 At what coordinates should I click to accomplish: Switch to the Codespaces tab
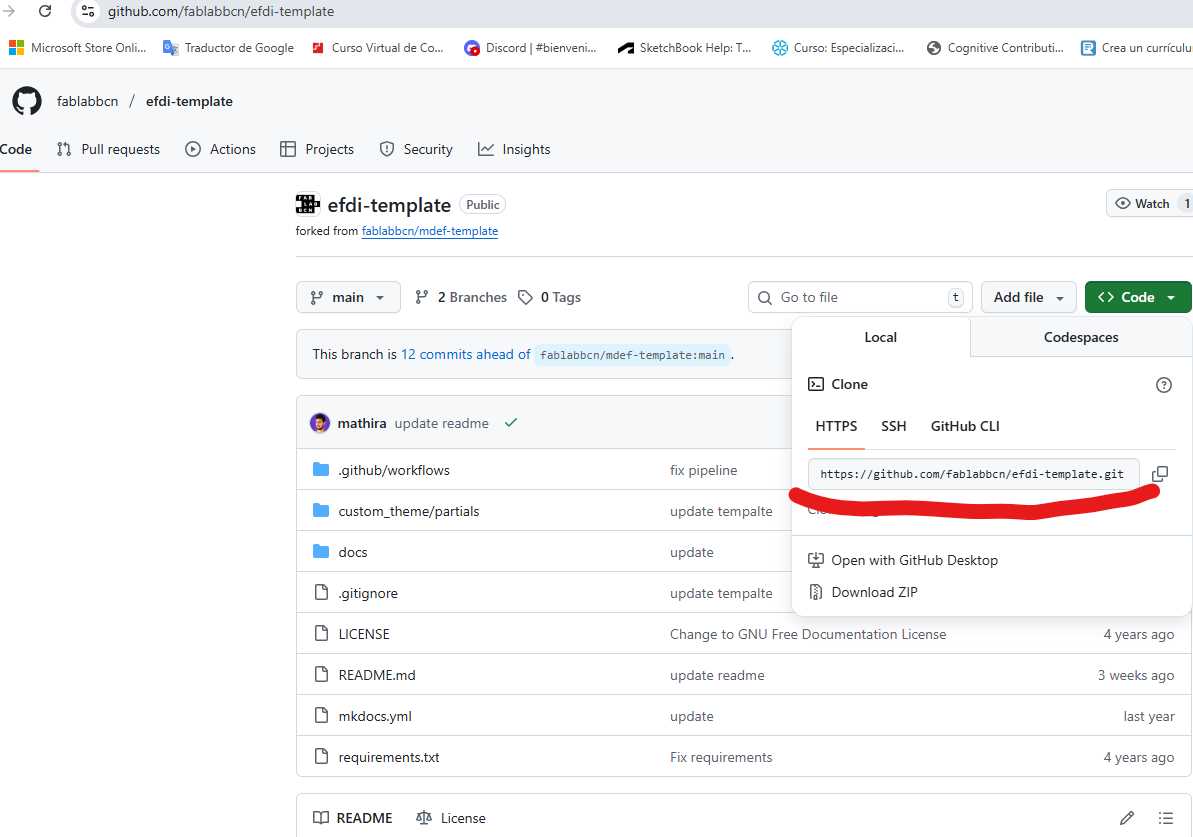click(1080, 337)
